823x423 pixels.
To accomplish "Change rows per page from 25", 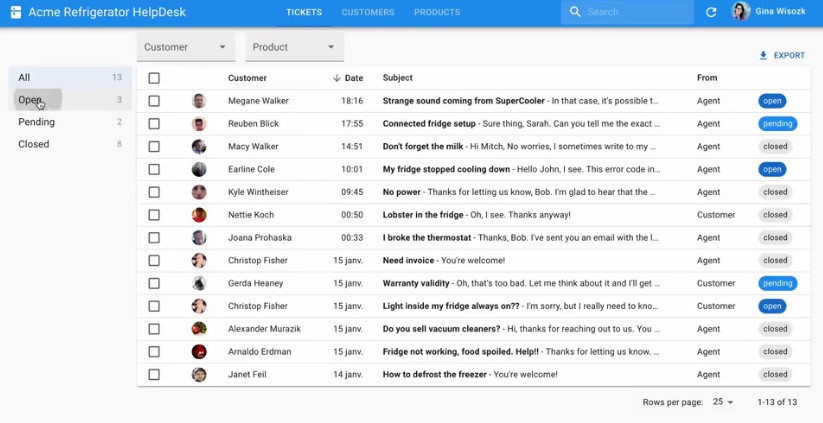I will point(723,402).
